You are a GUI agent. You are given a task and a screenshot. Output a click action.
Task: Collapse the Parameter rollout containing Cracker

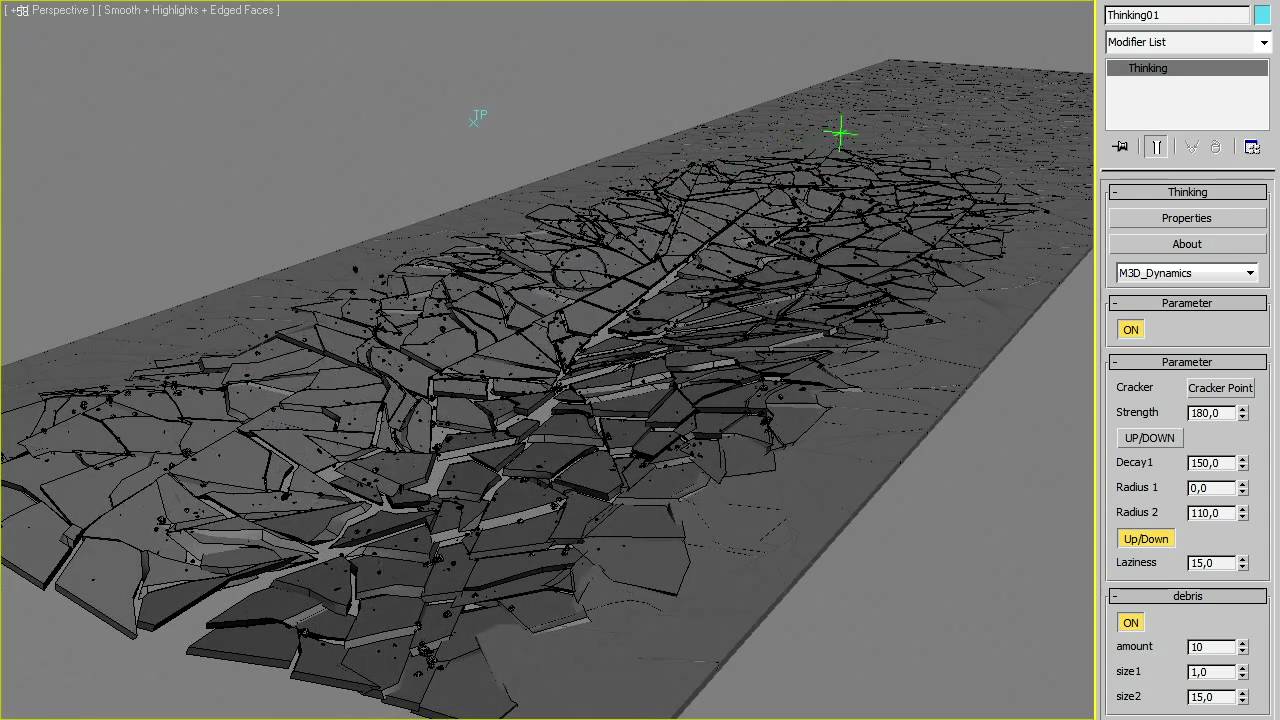[1187, 362]
